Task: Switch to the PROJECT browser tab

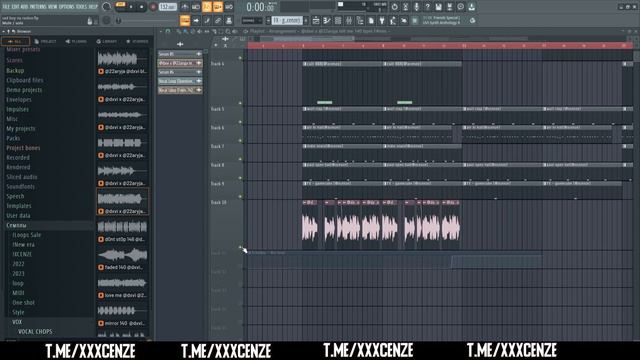Action: coord(45,41)
